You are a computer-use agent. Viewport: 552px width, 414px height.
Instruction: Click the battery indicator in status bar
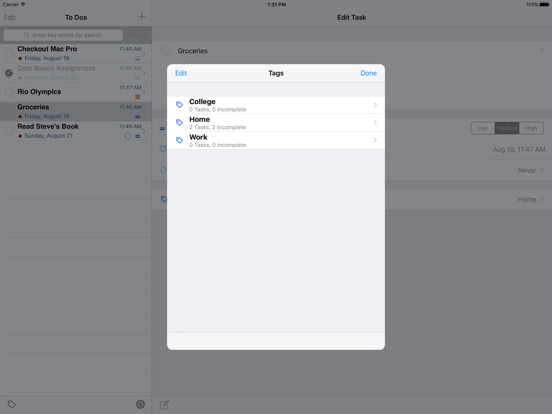coord(544,5)
